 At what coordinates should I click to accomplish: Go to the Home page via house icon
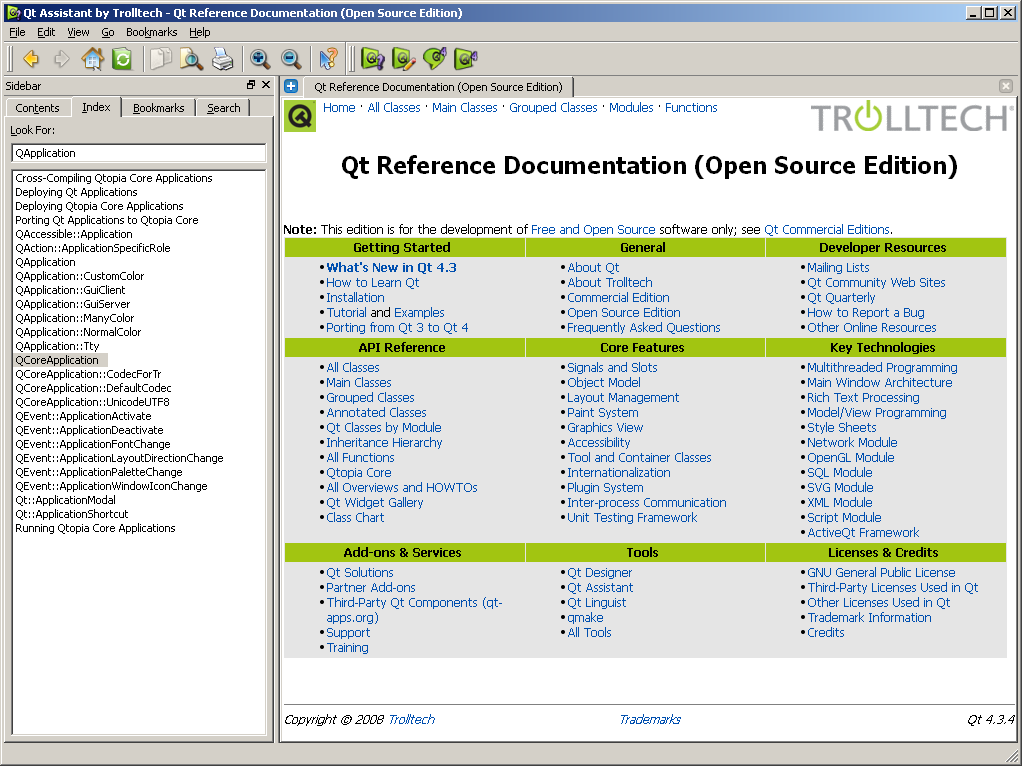[x=93, y=59]
